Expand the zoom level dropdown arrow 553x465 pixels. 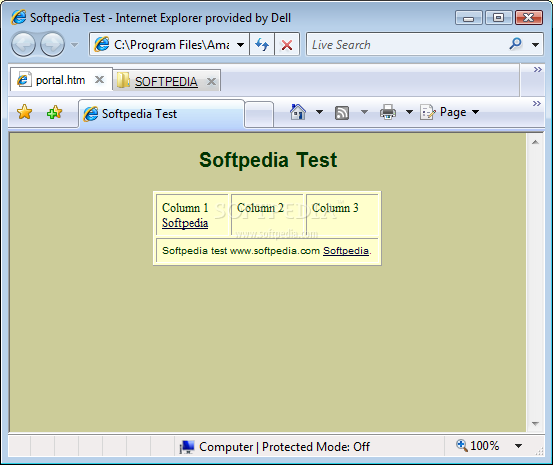click(518, 446)
